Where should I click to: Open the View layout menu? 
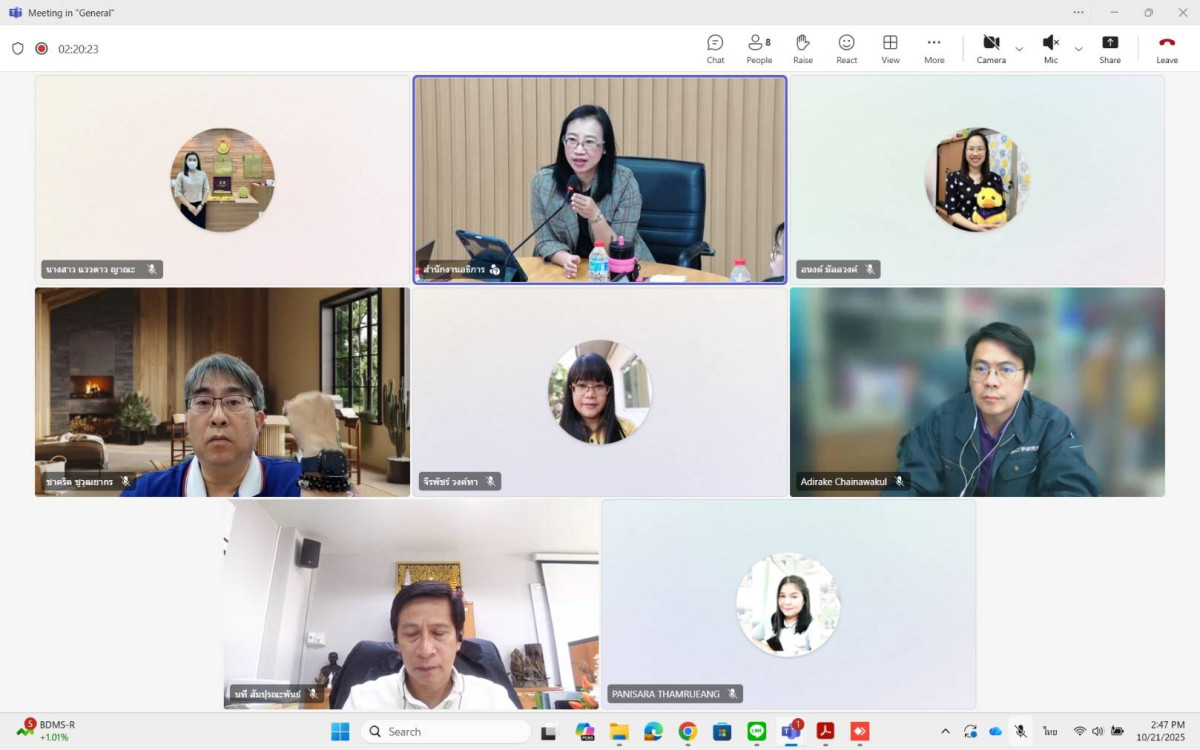(890, 48)
